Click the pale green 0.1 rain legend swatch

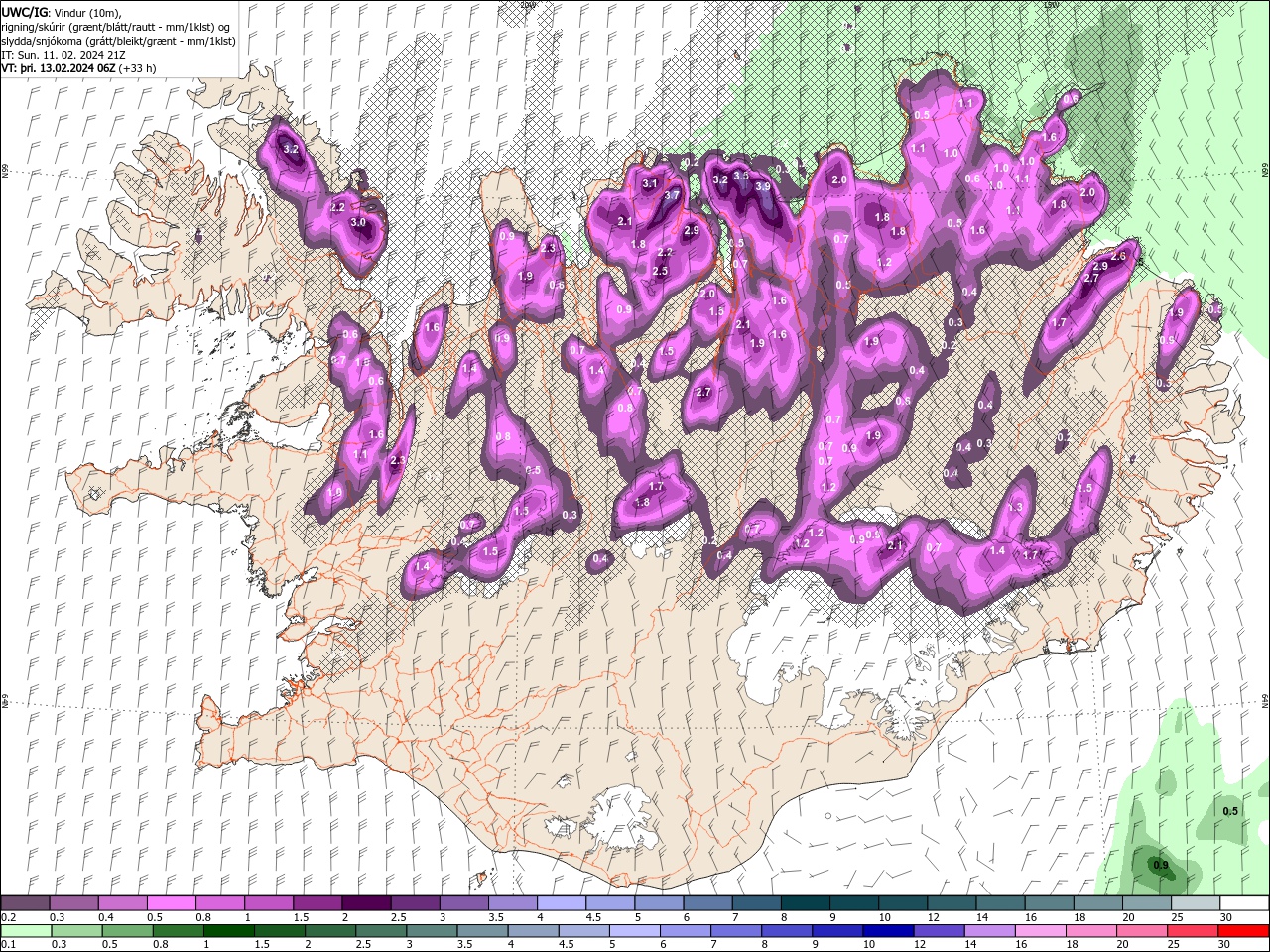[x=25, y=931]
